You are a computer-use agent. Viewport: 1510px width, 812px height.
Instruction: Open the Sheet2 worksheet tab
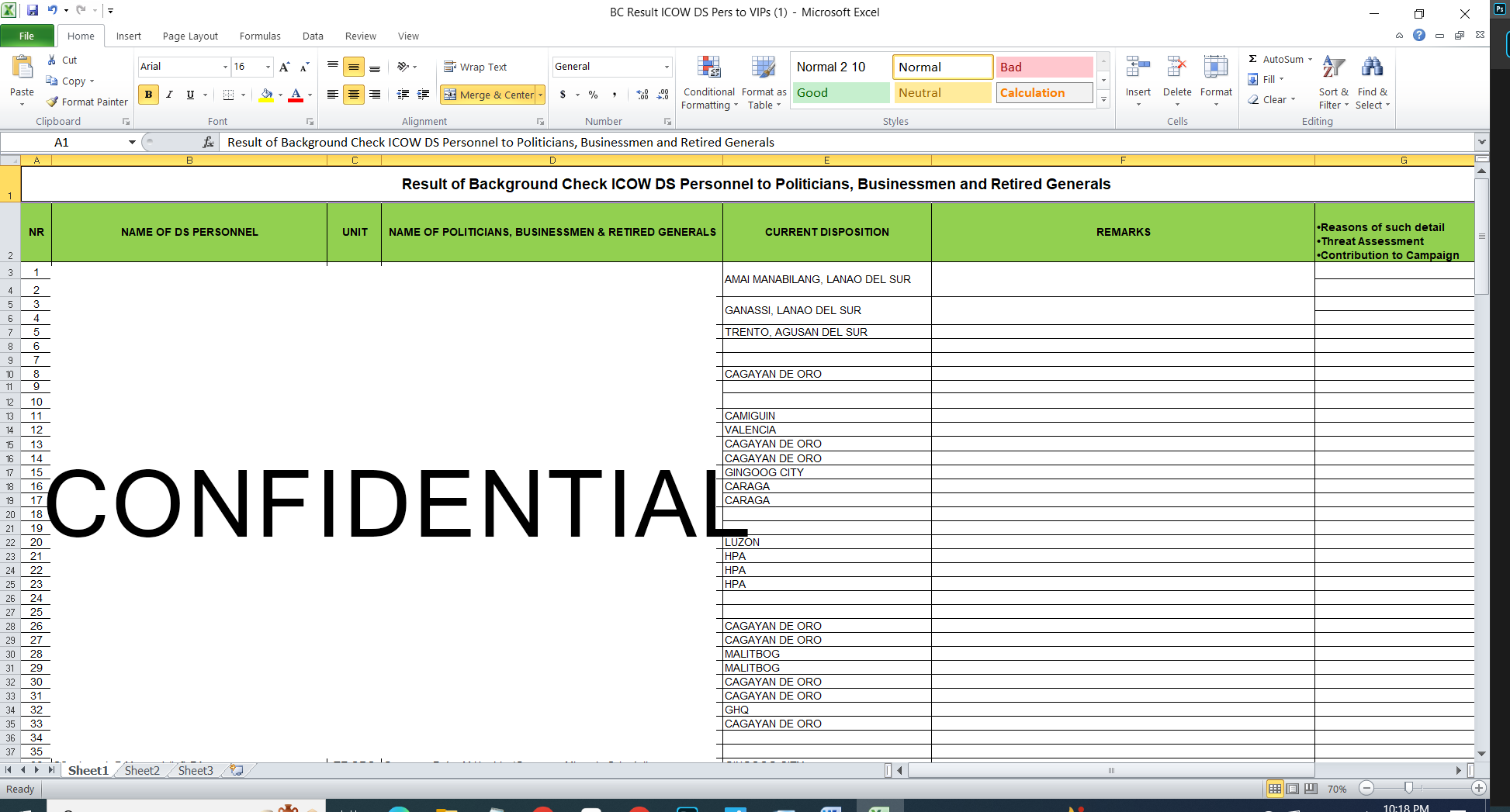(x=142, y=770)
